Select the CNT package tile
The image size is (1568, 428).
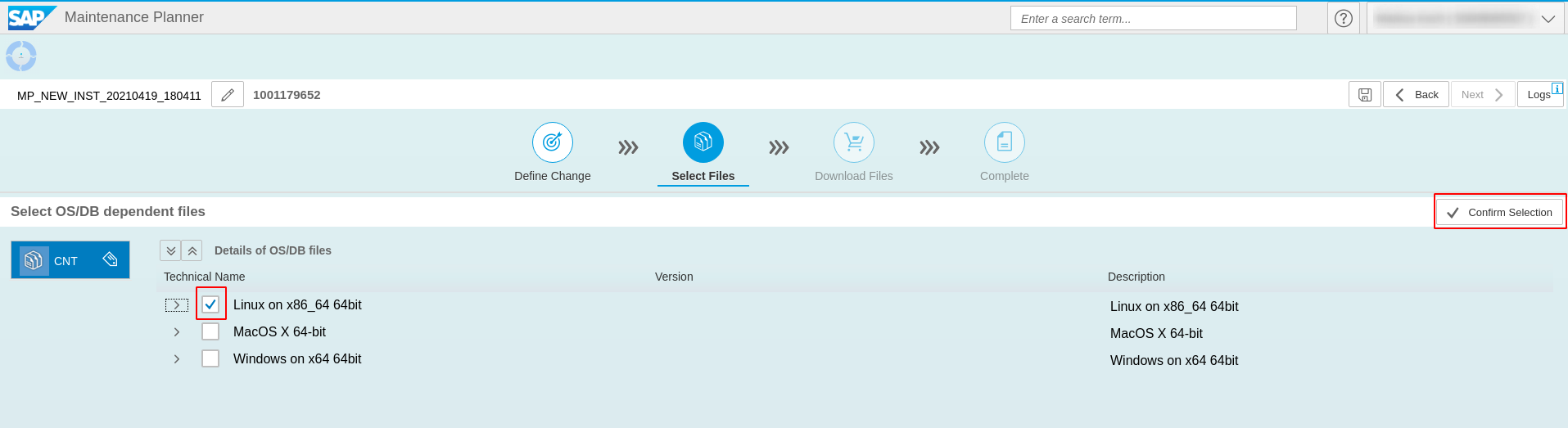70,260
